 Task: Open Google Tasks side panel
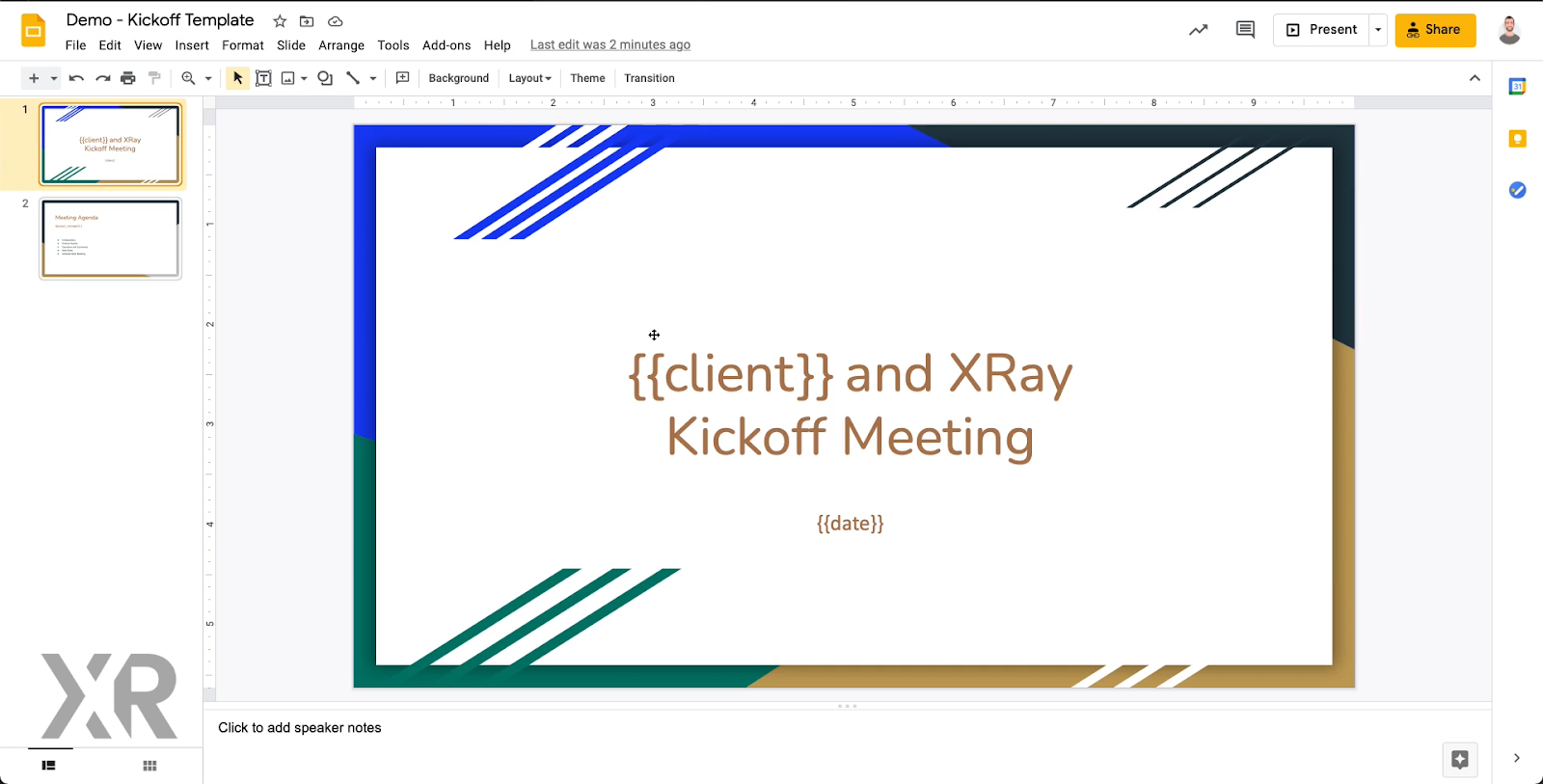pos(1517,190)
